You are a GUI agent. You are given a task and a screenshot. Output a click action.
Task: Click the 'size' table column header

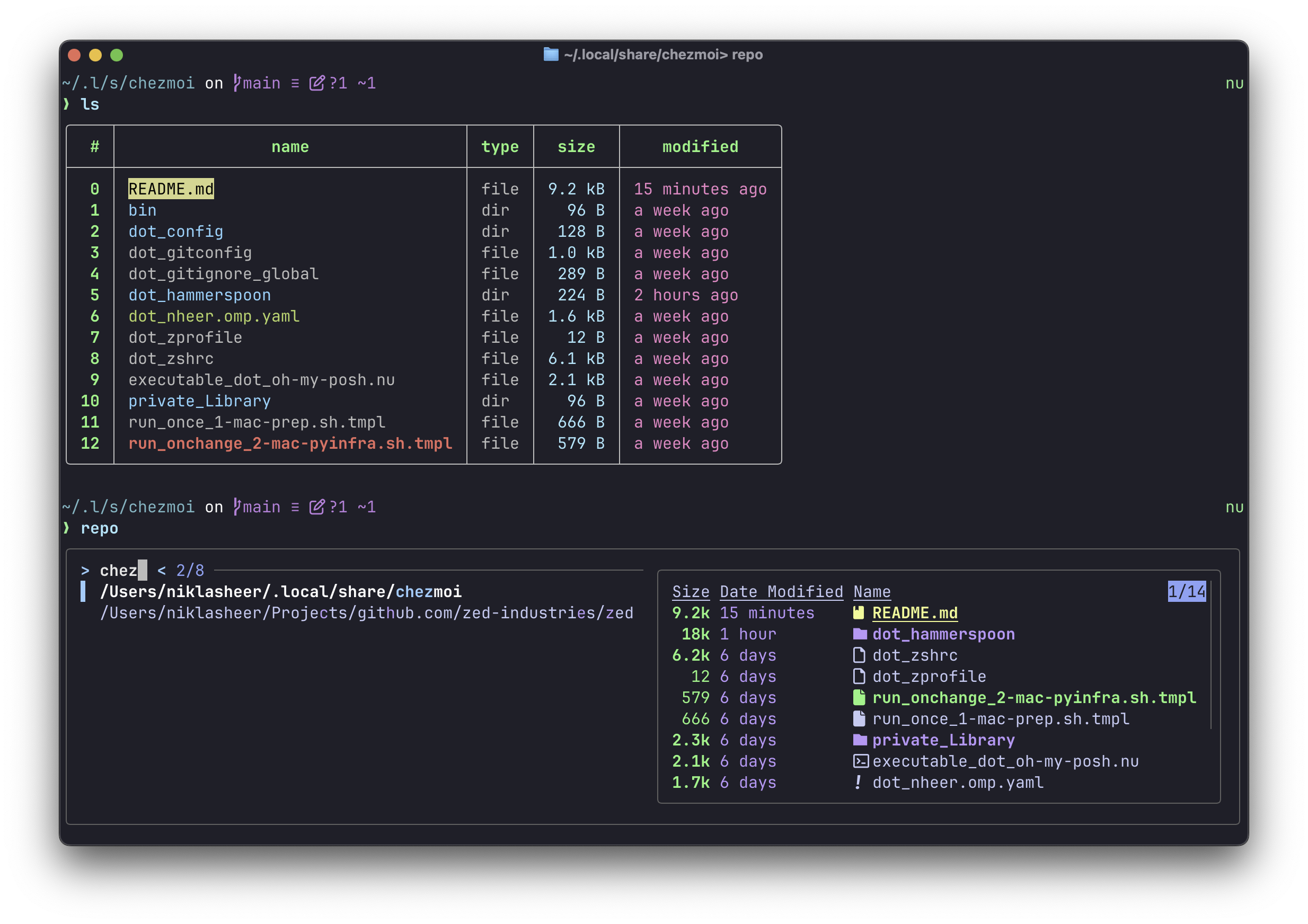[576, 147]
